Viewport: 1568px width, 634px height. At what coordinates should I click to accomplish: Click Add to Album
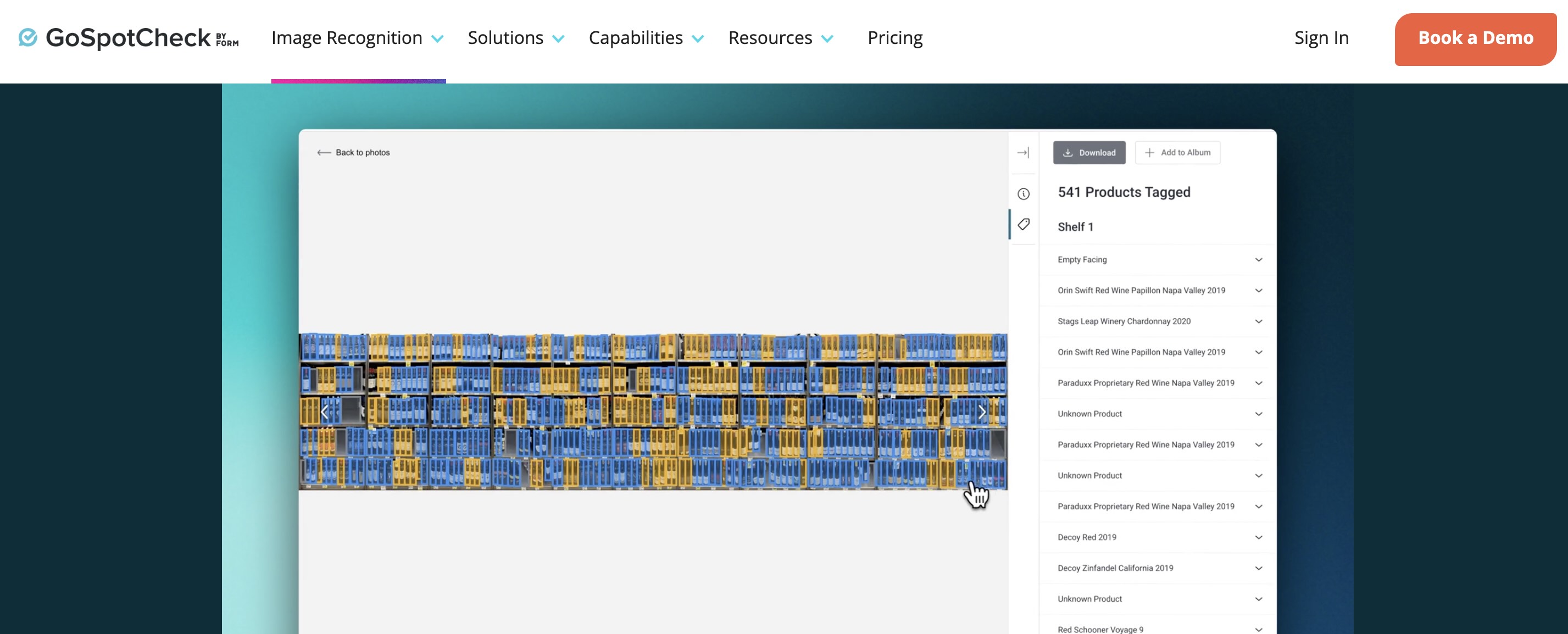[x=1177, y=152]
